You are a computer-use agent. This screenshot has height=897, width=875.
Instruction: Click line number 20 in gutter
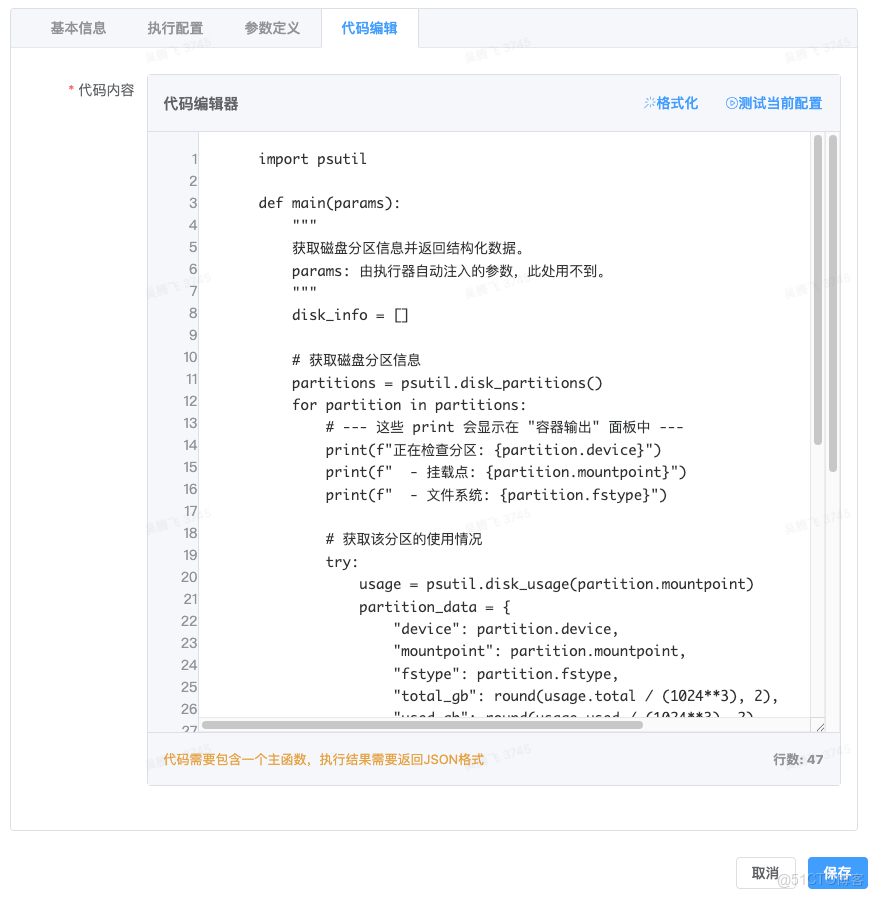189,577
